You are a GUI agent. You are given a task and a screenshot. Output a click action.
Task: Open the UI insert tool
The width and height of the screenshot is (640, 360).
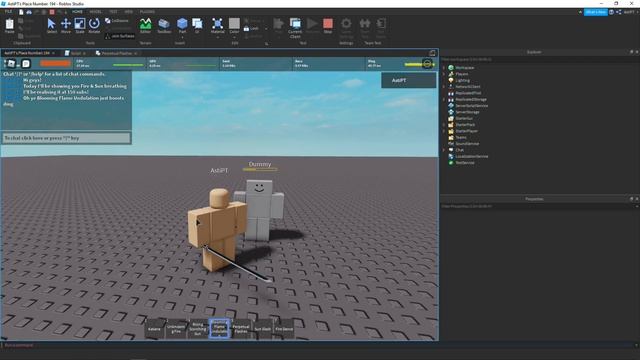point(197,25)
